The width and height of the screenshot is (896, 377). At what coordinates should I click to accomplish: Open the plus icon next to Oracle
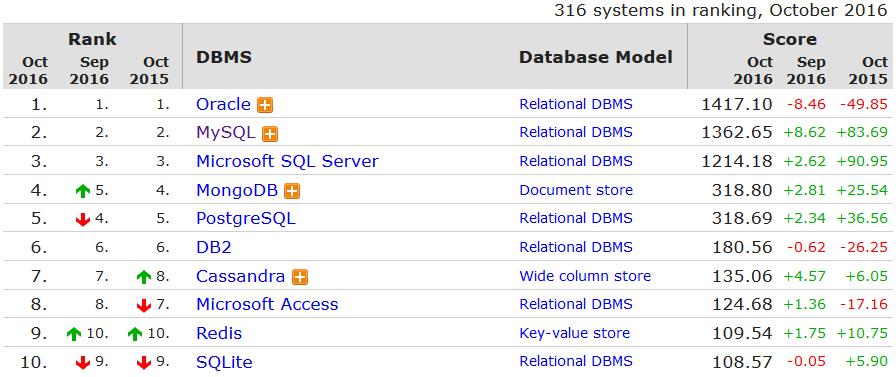tap(265, 105)
